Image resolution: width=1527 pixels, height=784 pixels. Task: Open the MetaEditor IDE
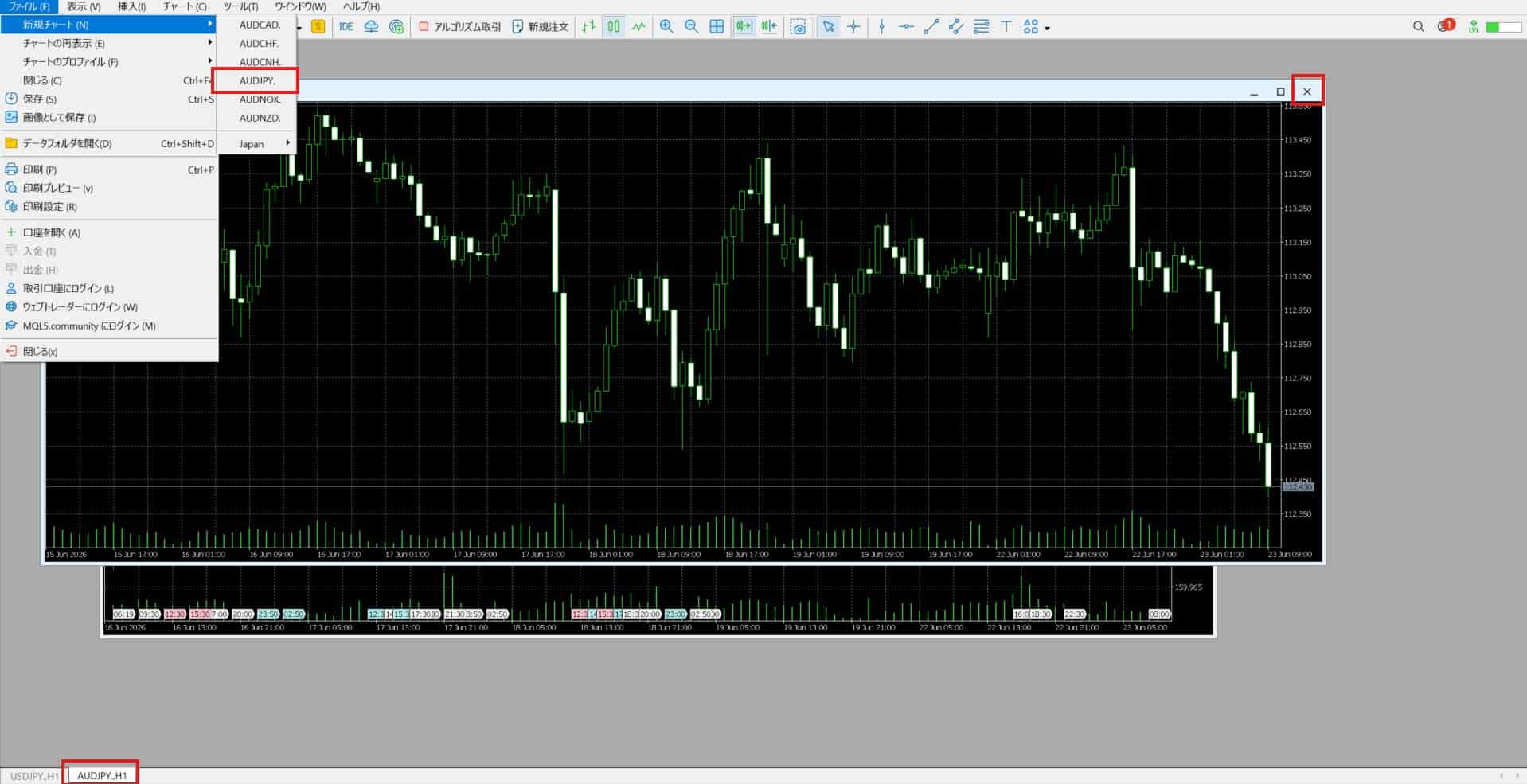tap(346, 27)
